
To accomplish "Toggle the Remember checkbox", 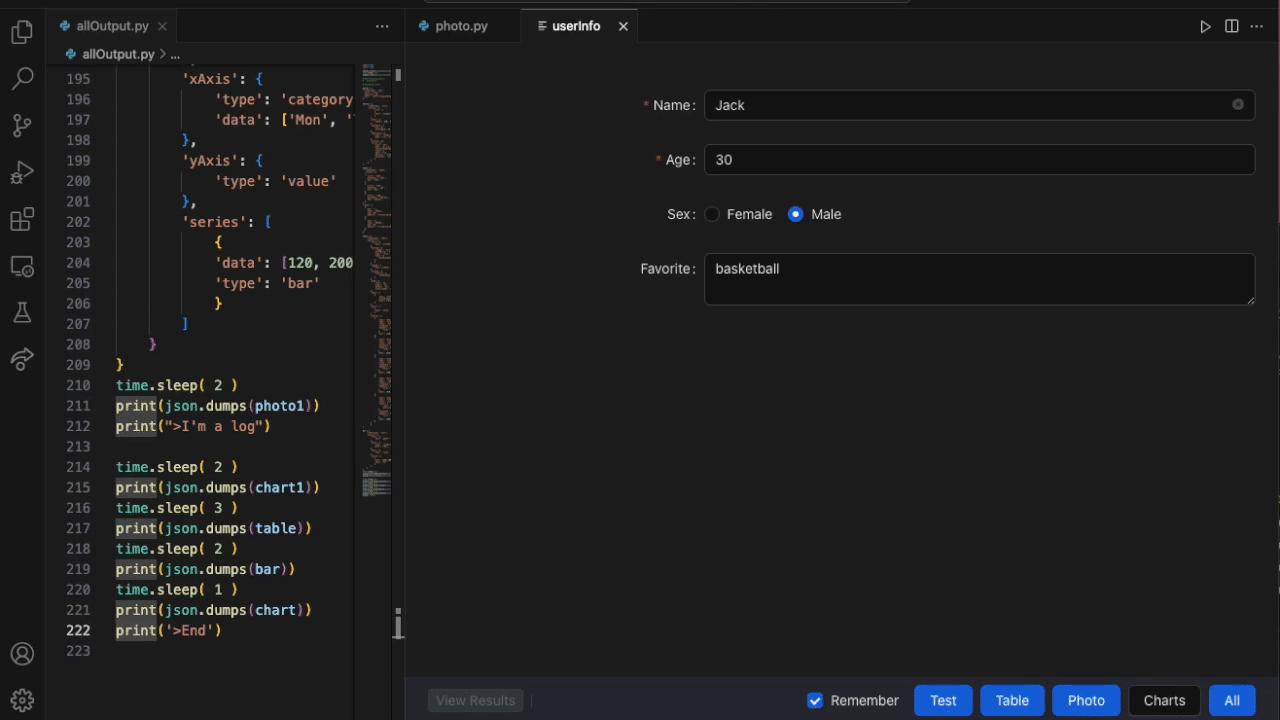I will [x=815, y=700].
